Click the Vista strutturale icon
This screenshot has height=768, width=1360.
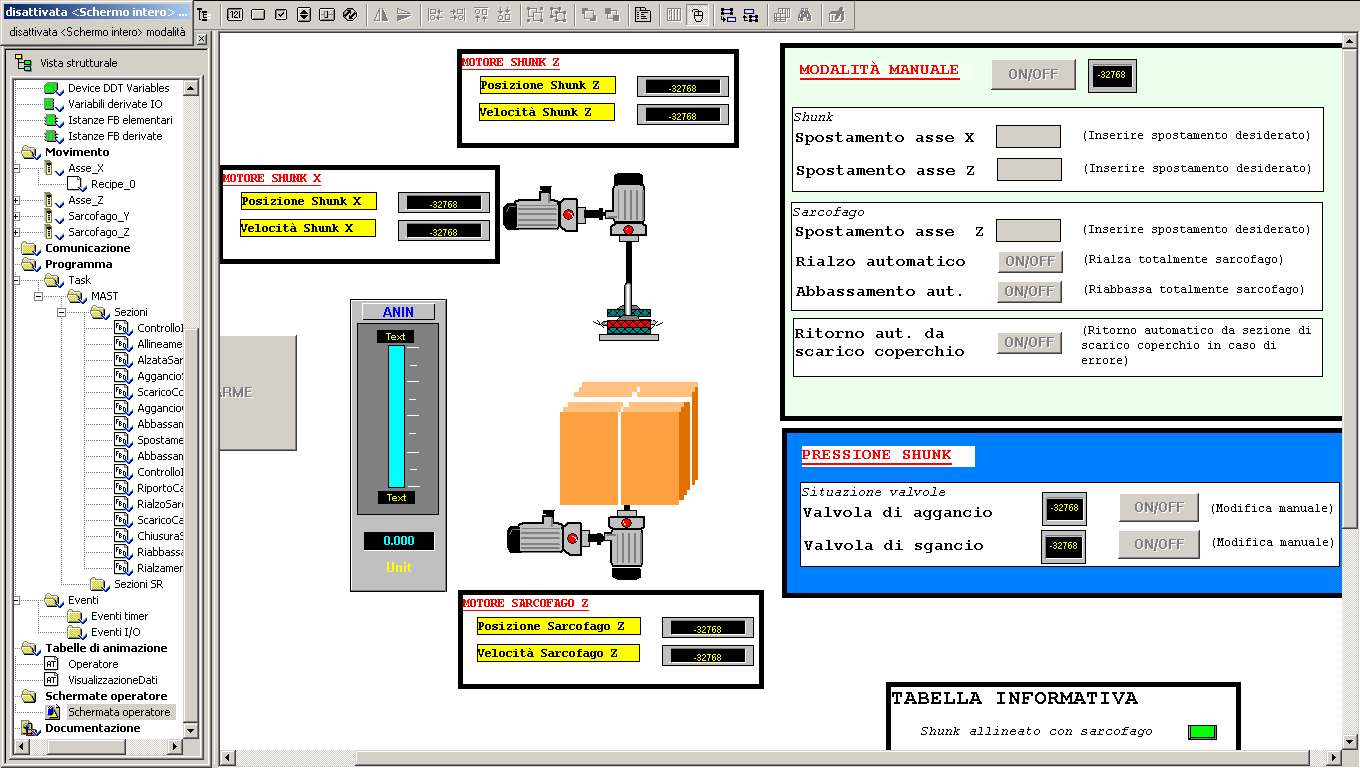(23, 63)
